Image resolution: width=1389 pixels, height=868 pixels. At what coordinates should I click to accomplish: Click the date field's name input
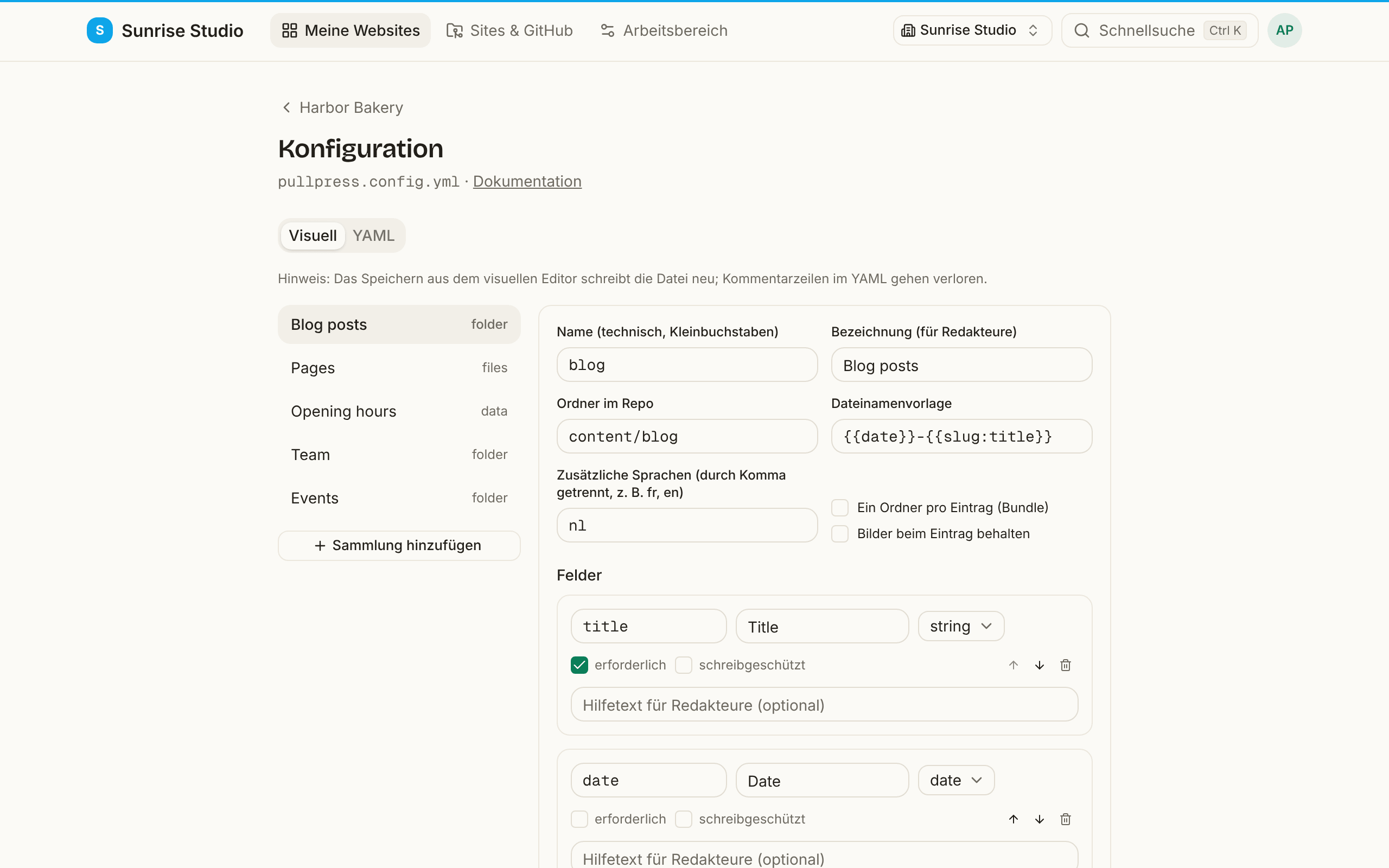[648, 780]
